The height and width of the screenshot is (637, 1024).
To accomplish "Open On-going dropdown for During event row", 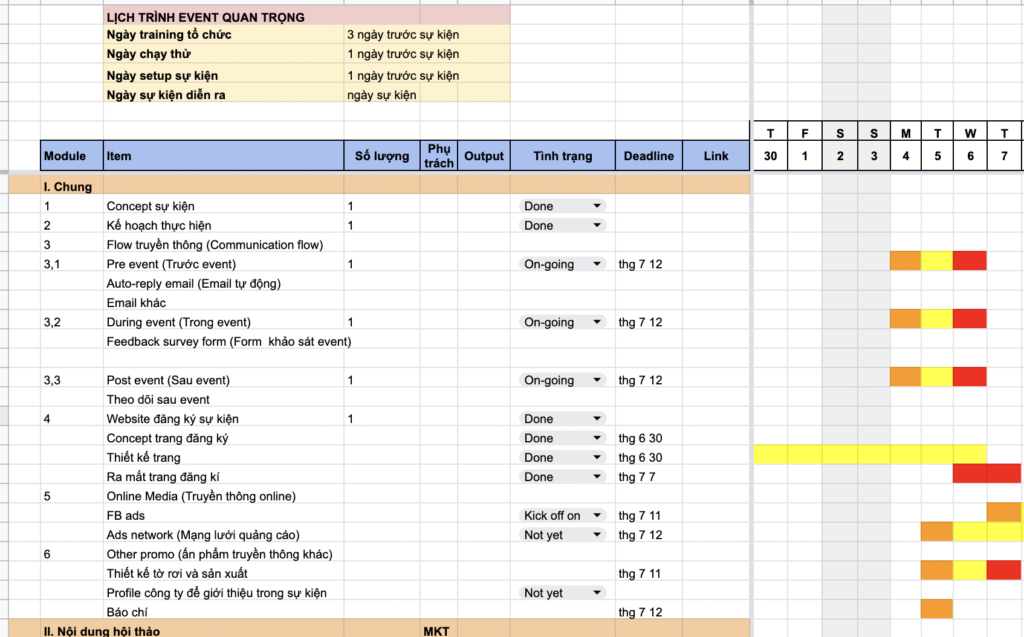I will (597, 322).
